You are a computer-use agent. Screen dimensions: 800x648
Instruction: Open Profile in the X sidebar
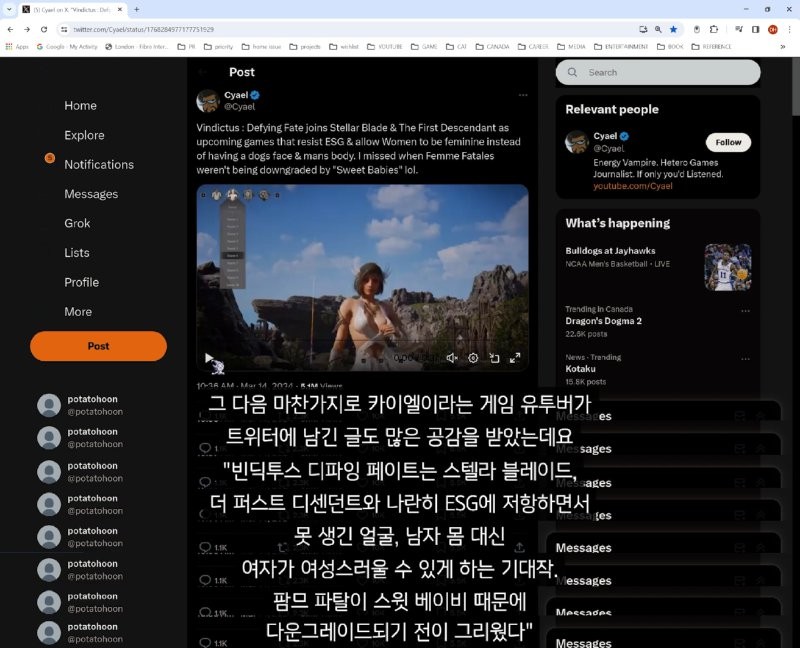(x=82, y=282)
